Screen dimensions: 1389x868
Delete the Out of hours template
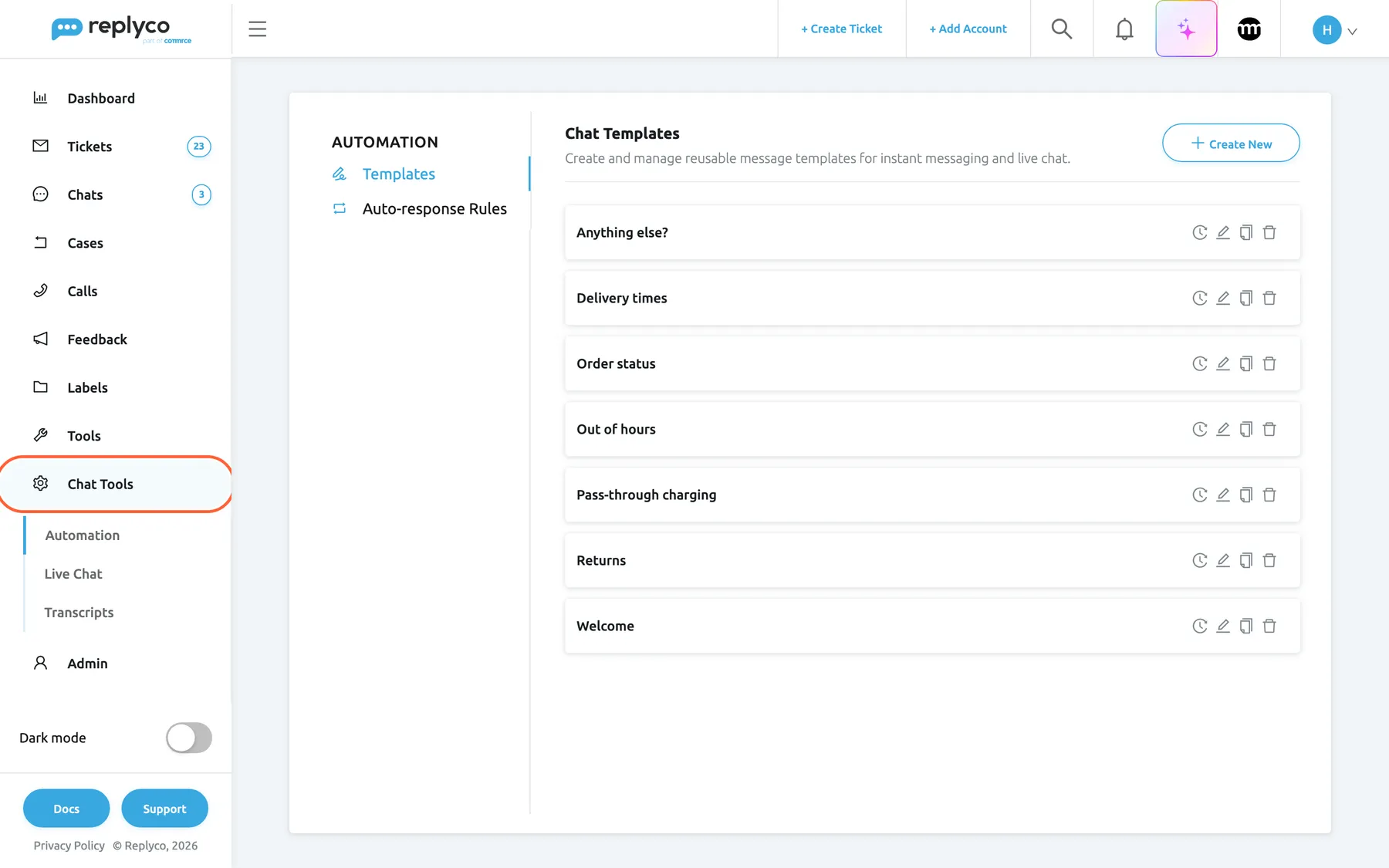[x=1269, y=429]
